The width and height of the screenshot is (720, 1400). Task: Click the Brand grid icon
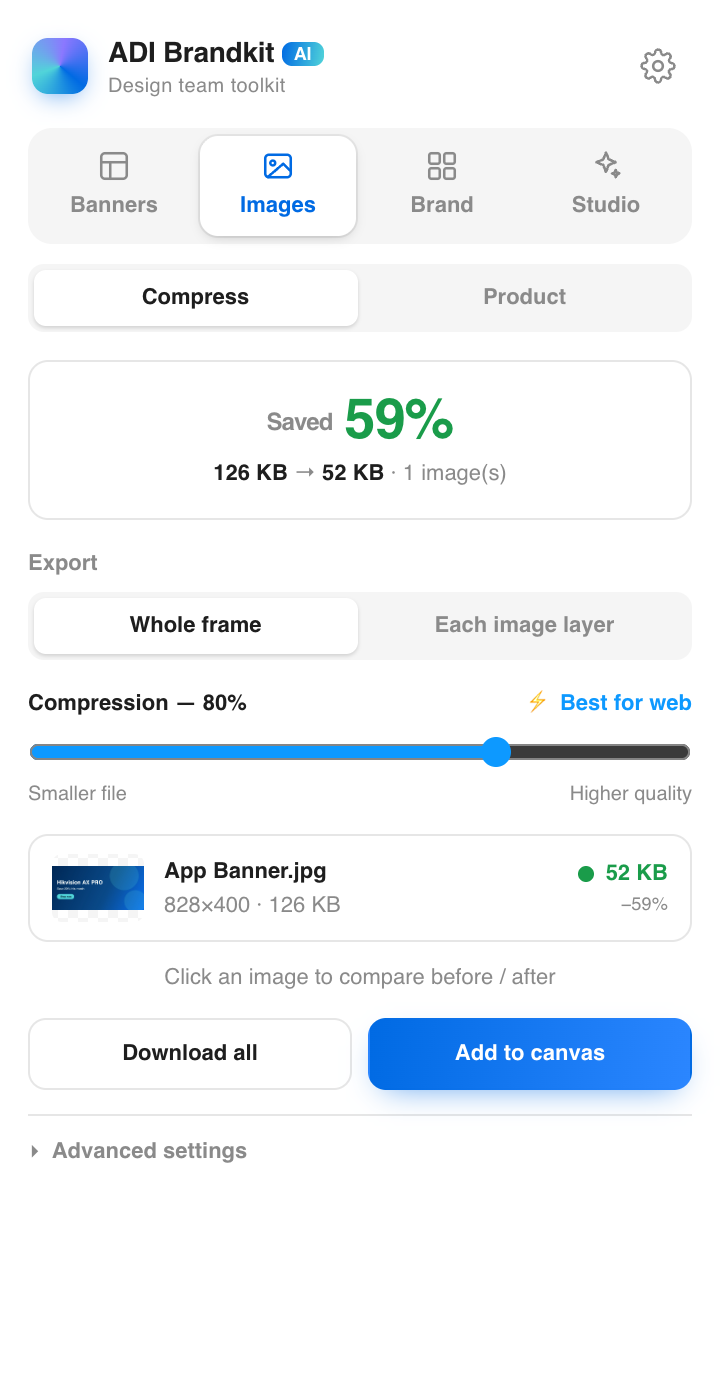pos(442,166)
